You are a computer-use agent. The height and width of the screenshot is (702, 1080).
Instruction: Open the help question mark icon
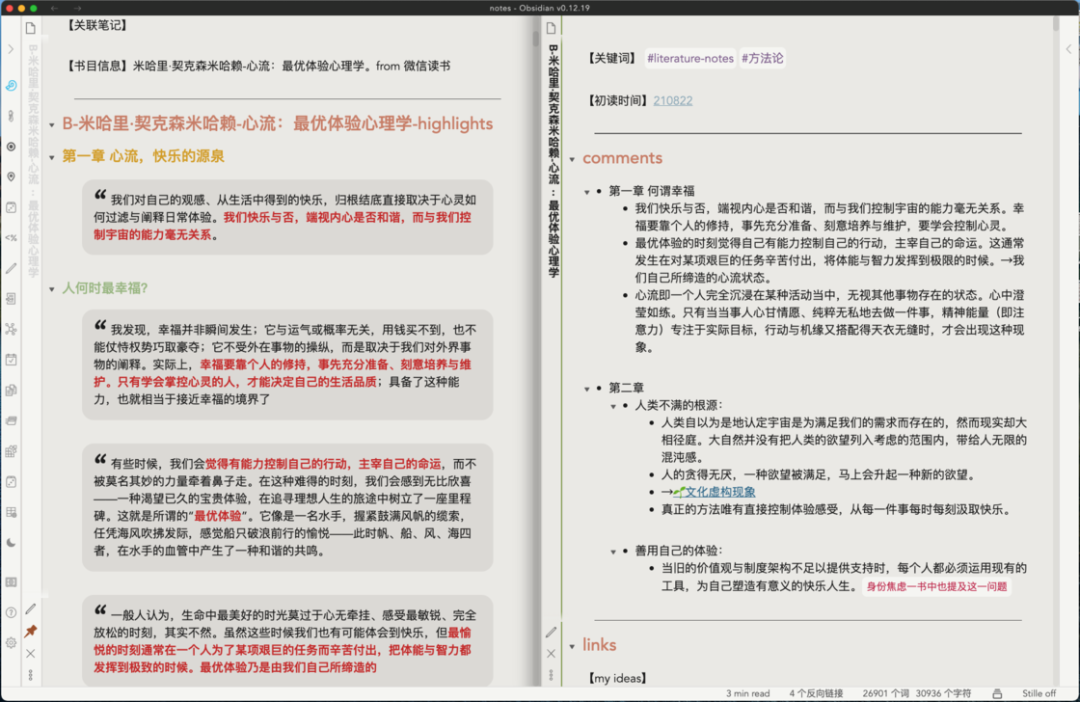coord(11,612)
